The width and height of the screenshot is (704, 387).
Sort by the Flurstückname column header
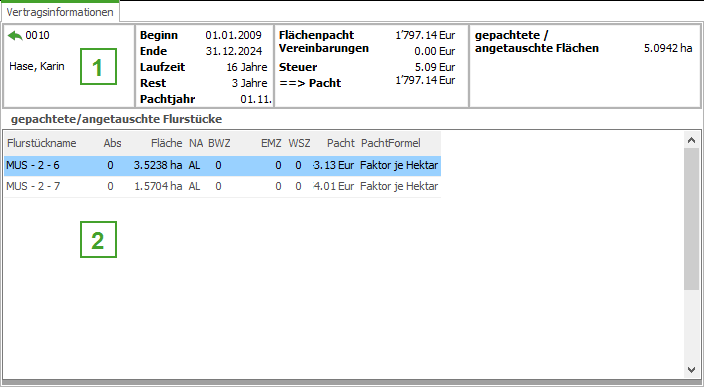(x=42, y=143)
